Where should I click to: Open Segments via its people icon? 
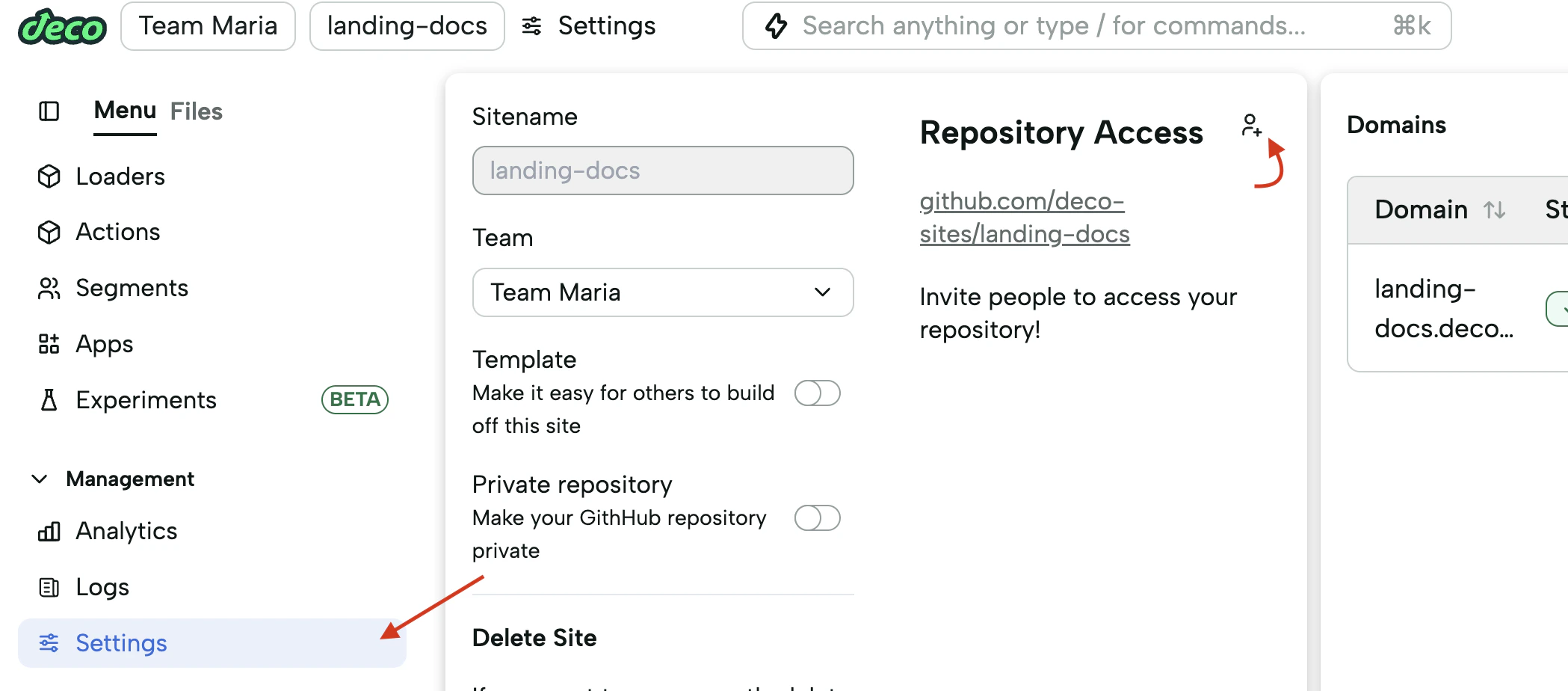[x=49, y=288]
